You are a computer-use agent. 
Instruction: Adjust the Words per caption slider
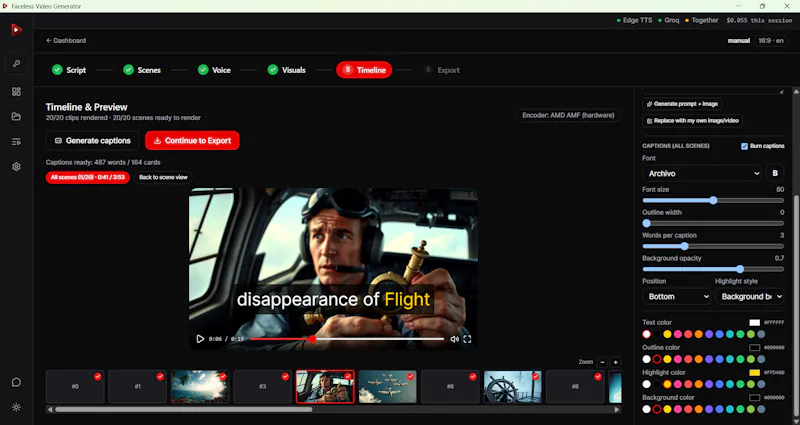click(x=713, y=246)
